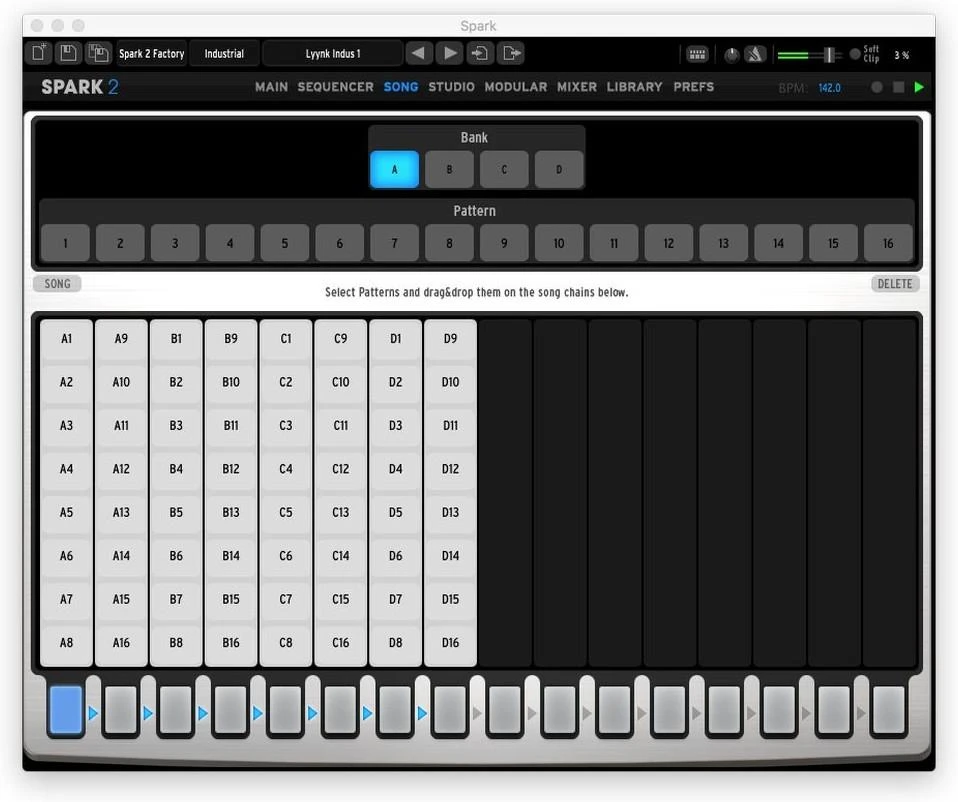Click pattern cell C14 in song chain

(341, 556)
